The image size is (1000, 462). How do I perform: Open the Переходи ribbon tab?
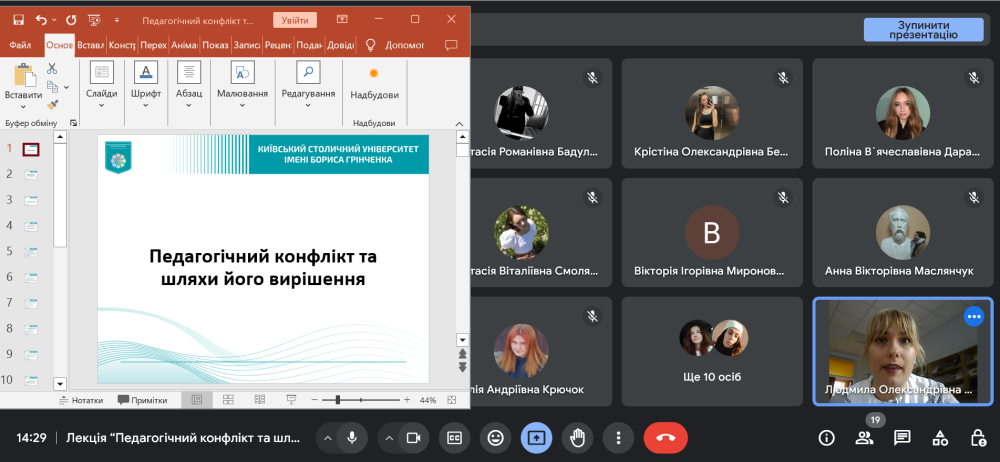point(154,45)
